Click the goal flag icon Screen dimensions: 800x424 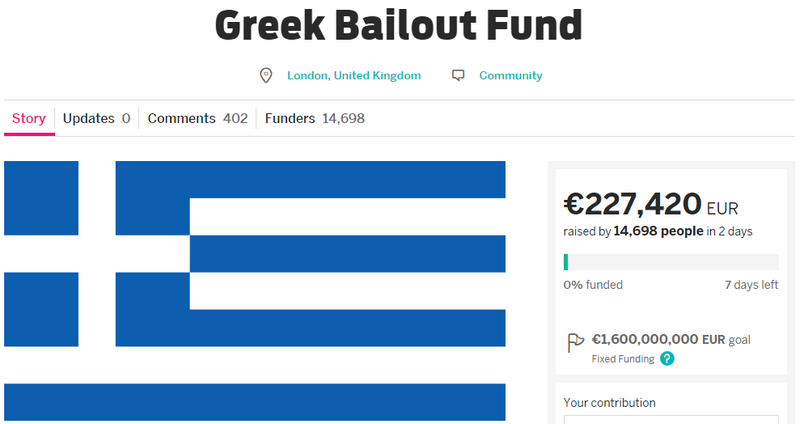click(x=575, y=341)
